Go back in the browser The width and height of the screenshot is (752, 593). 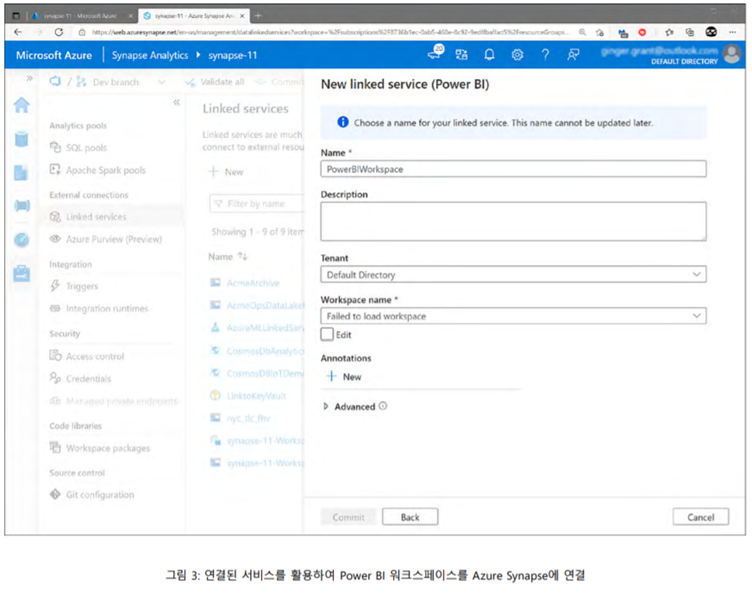coord(18,32)
